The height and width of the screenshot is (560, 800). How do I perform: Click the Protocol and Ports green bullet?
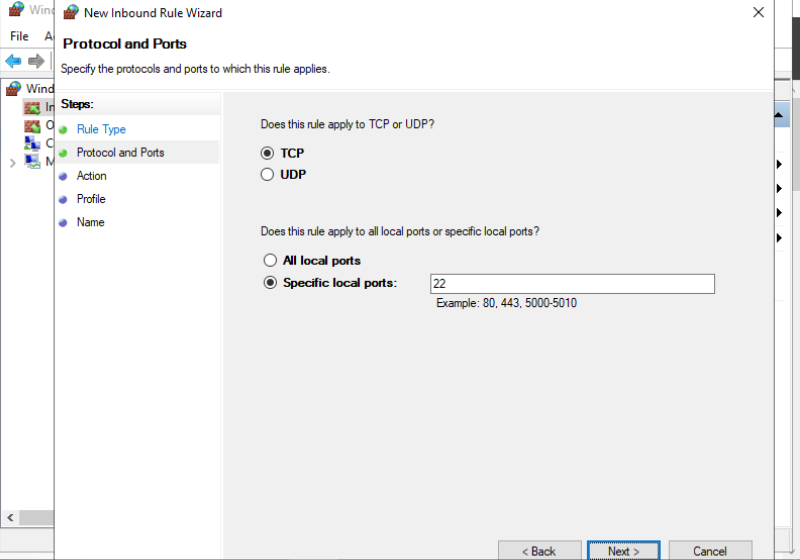point(63,153)
